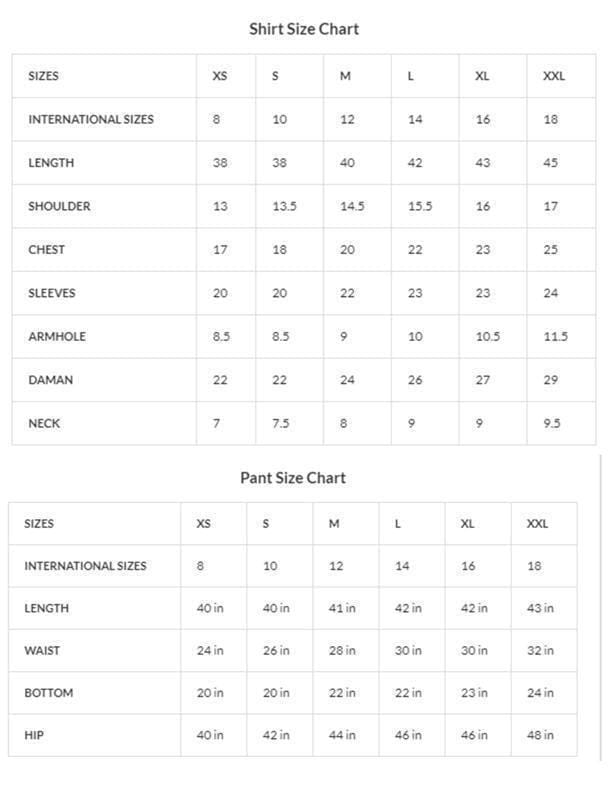The height and width of the screenshot is (800, 608).
Task: Click the XS column header in pant chart
Action: tap(204, 524)
